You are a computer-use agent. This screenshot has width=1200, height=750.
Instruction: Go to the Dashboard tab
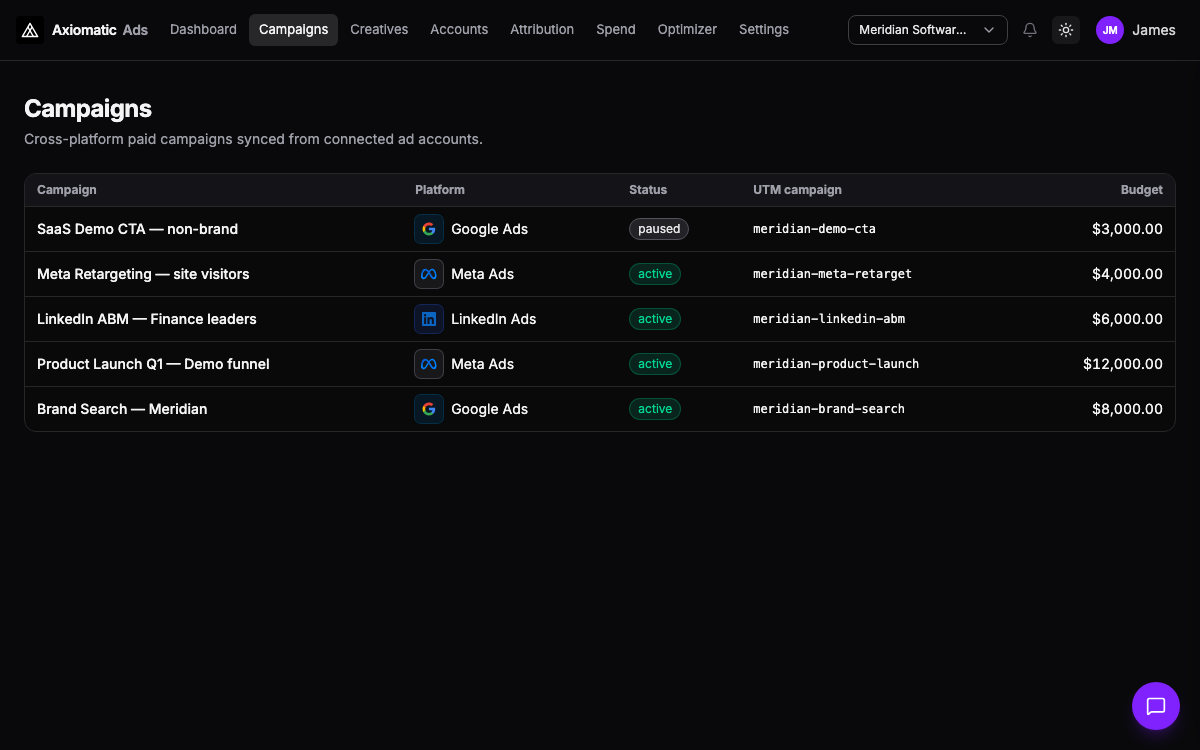203,30
